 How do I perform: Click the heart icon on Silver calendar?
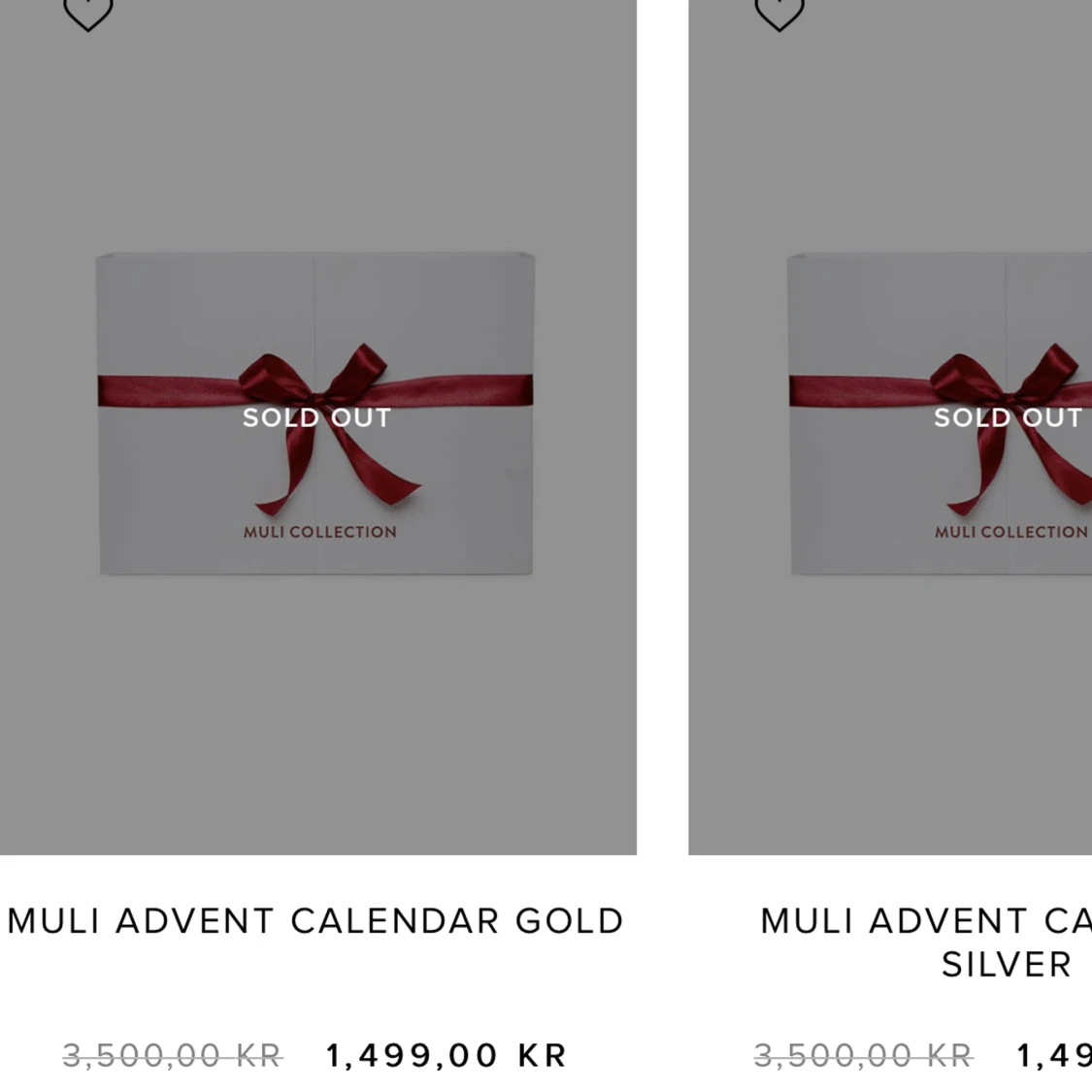click(779, 14)
